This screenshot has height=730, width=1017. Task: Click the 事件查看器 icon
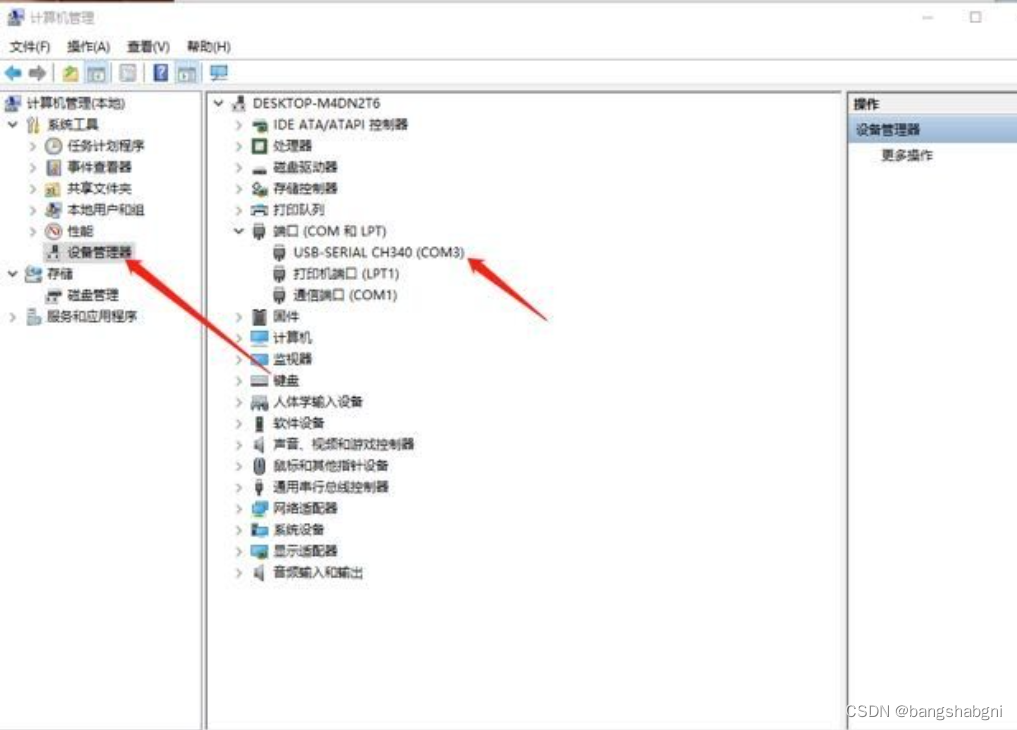[53, 167]
